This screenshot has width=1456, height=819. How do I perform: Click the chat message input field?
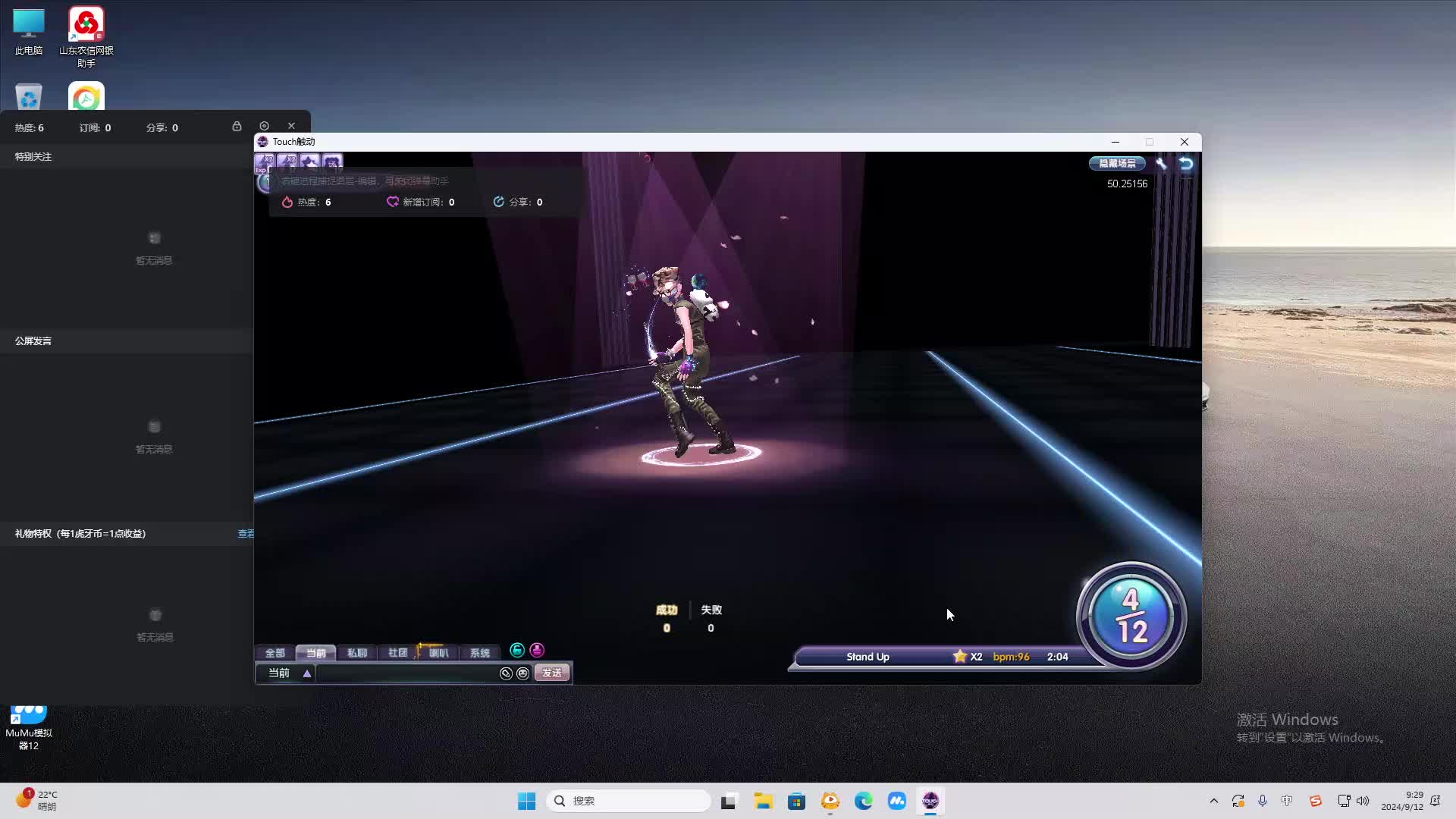point(406,673)
